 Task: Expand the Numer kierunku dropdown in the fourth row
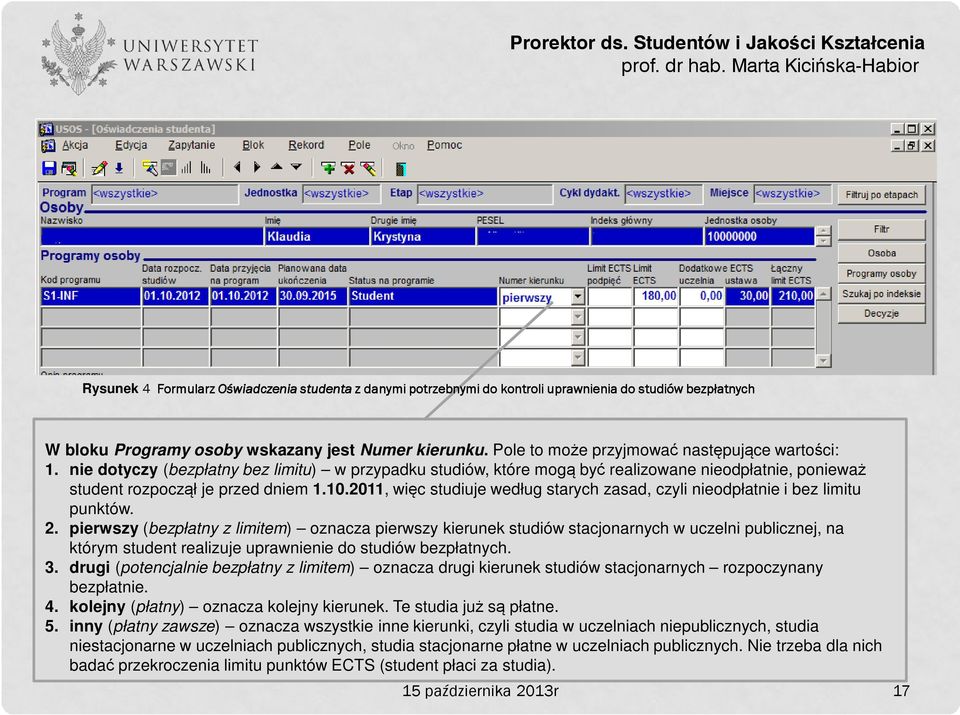pos(577,358)
